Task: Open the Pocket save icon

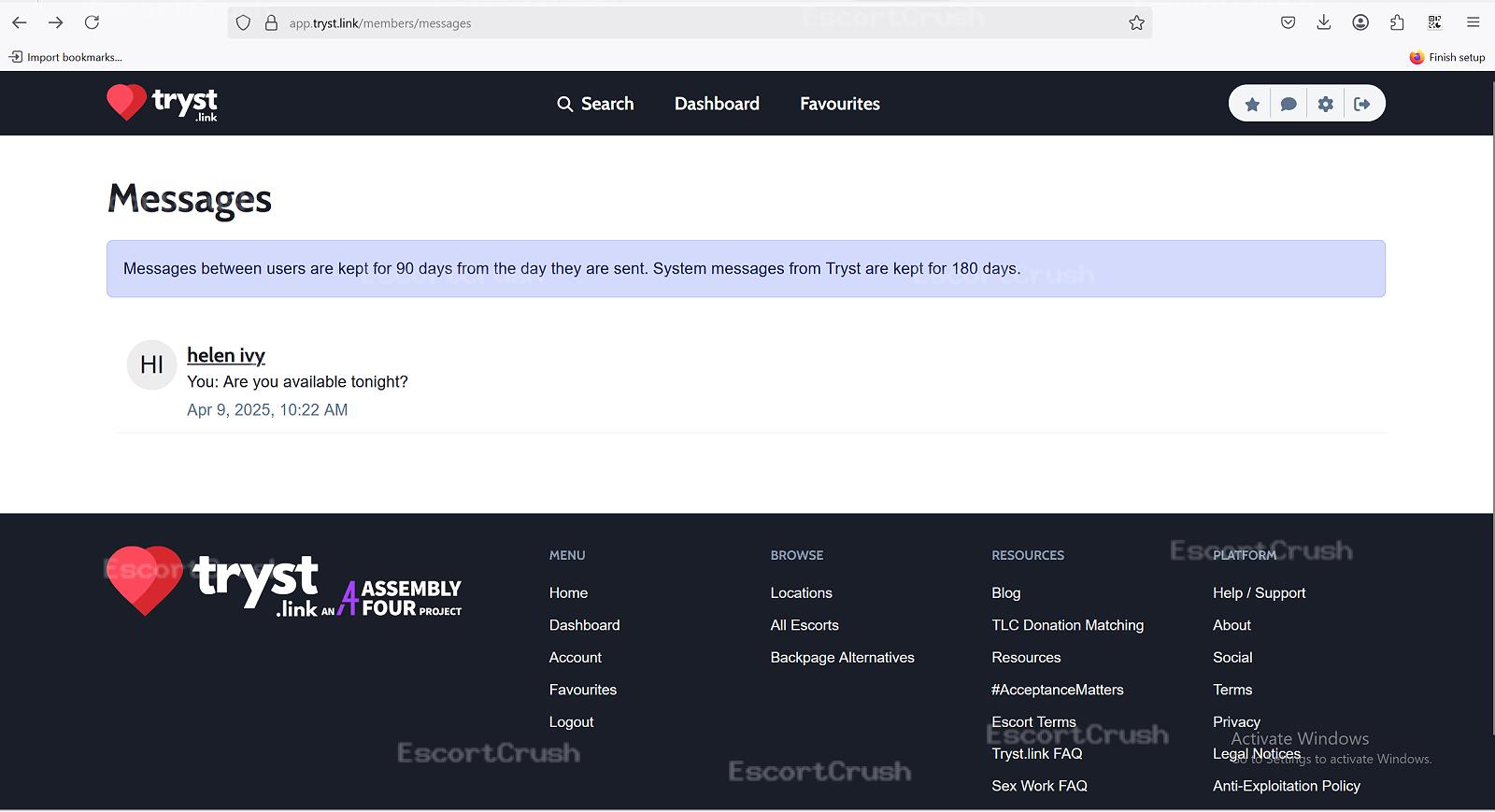Action: pos(1288,22)
